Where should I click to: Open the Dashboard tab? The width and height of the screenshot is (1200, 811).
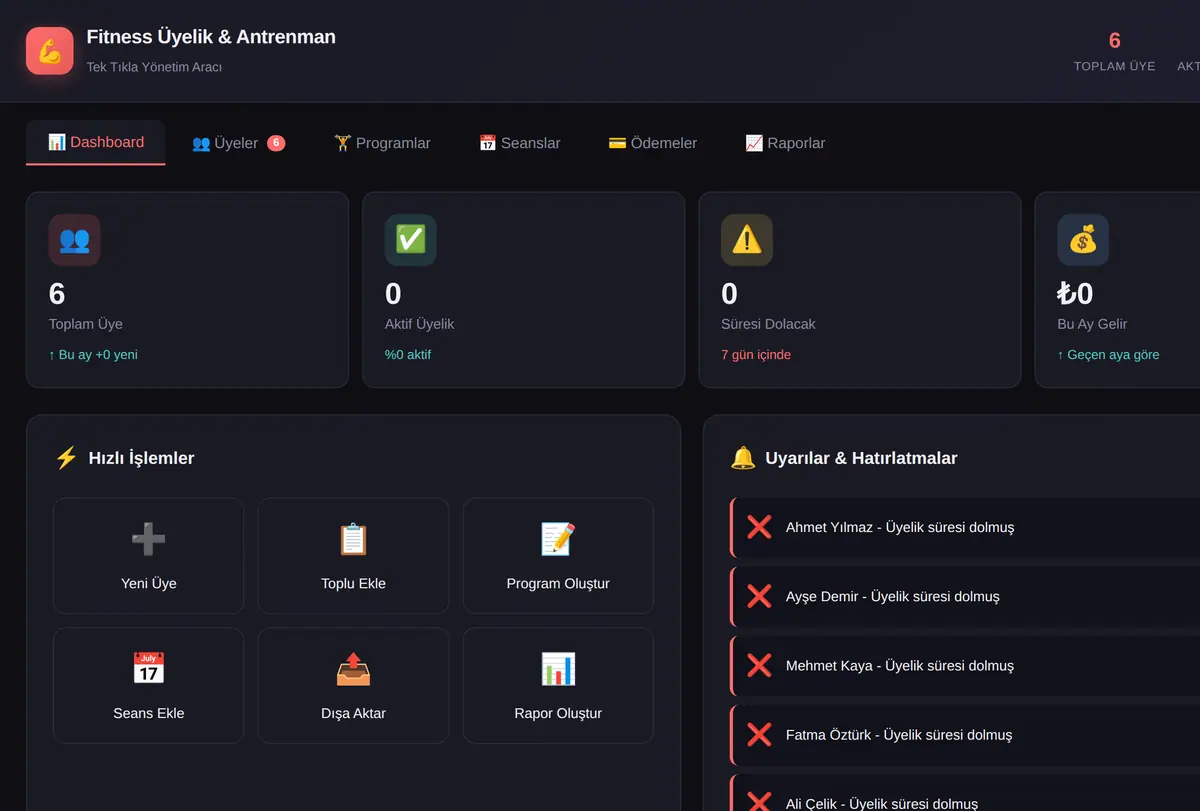[96, 143]
